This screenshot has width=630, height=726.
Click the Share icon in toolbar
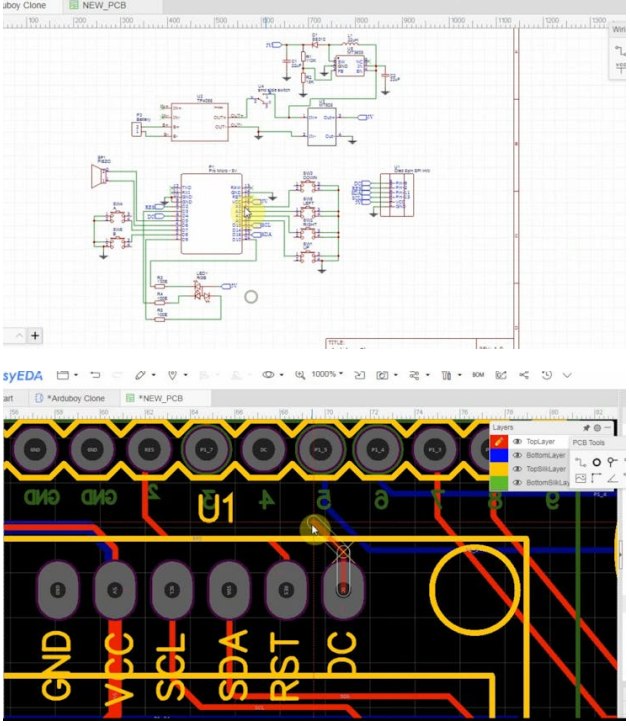click(x=523, y=375)
